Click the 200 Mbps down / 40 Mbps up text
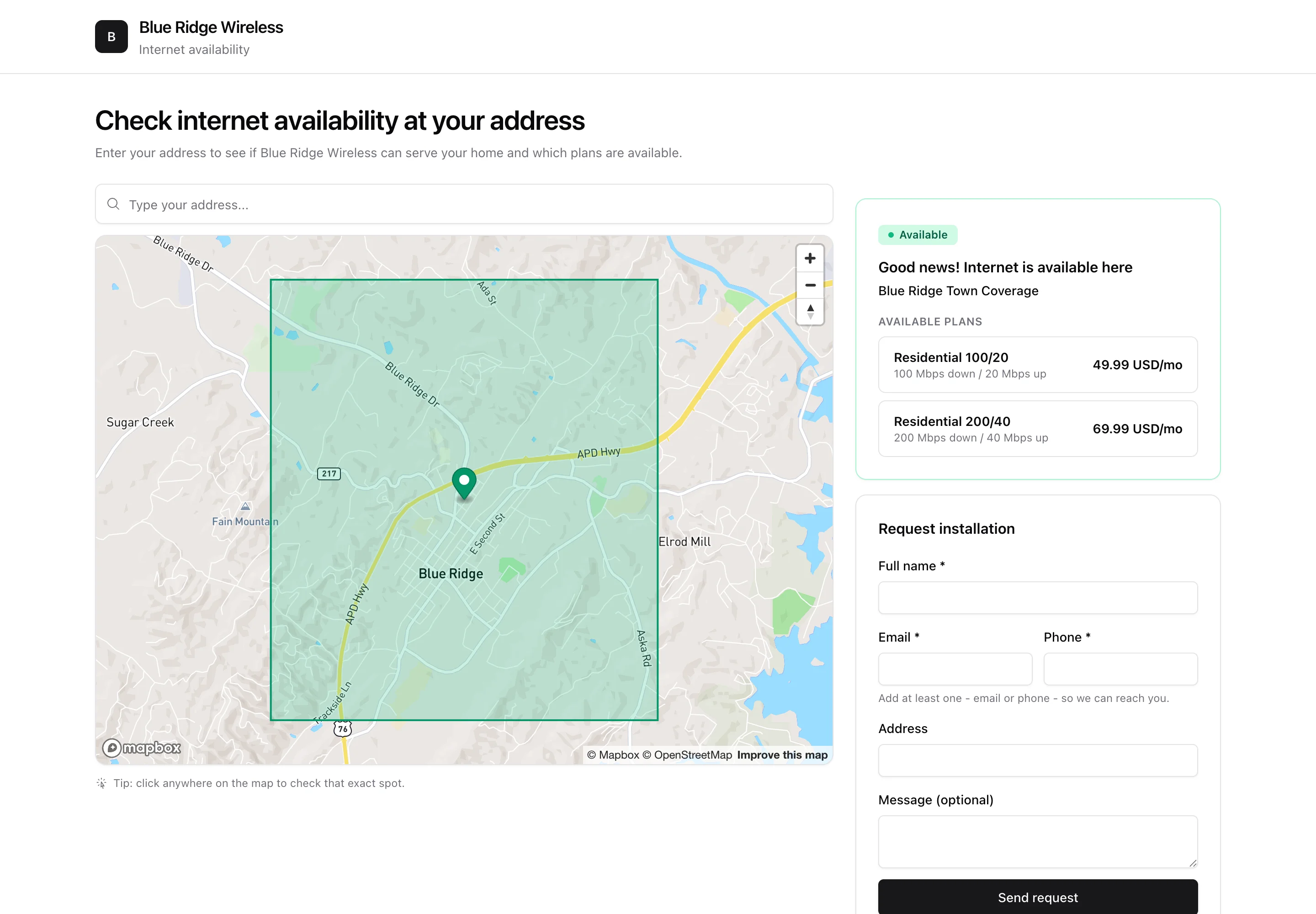The height and width of the screenshot is (914, 1316). [x=971, y=438]
